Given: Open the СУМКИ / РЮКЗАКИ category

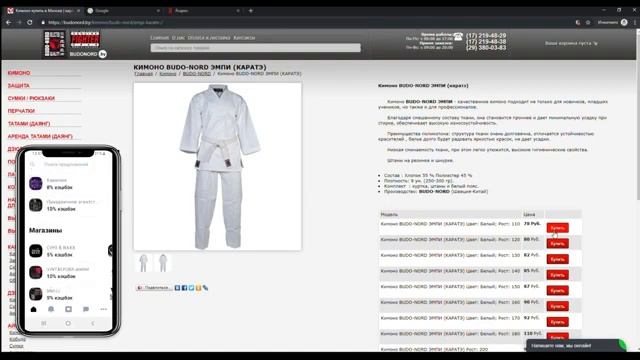Looking at the screenshot, I should pyautogui.click(x=31, y=98).
